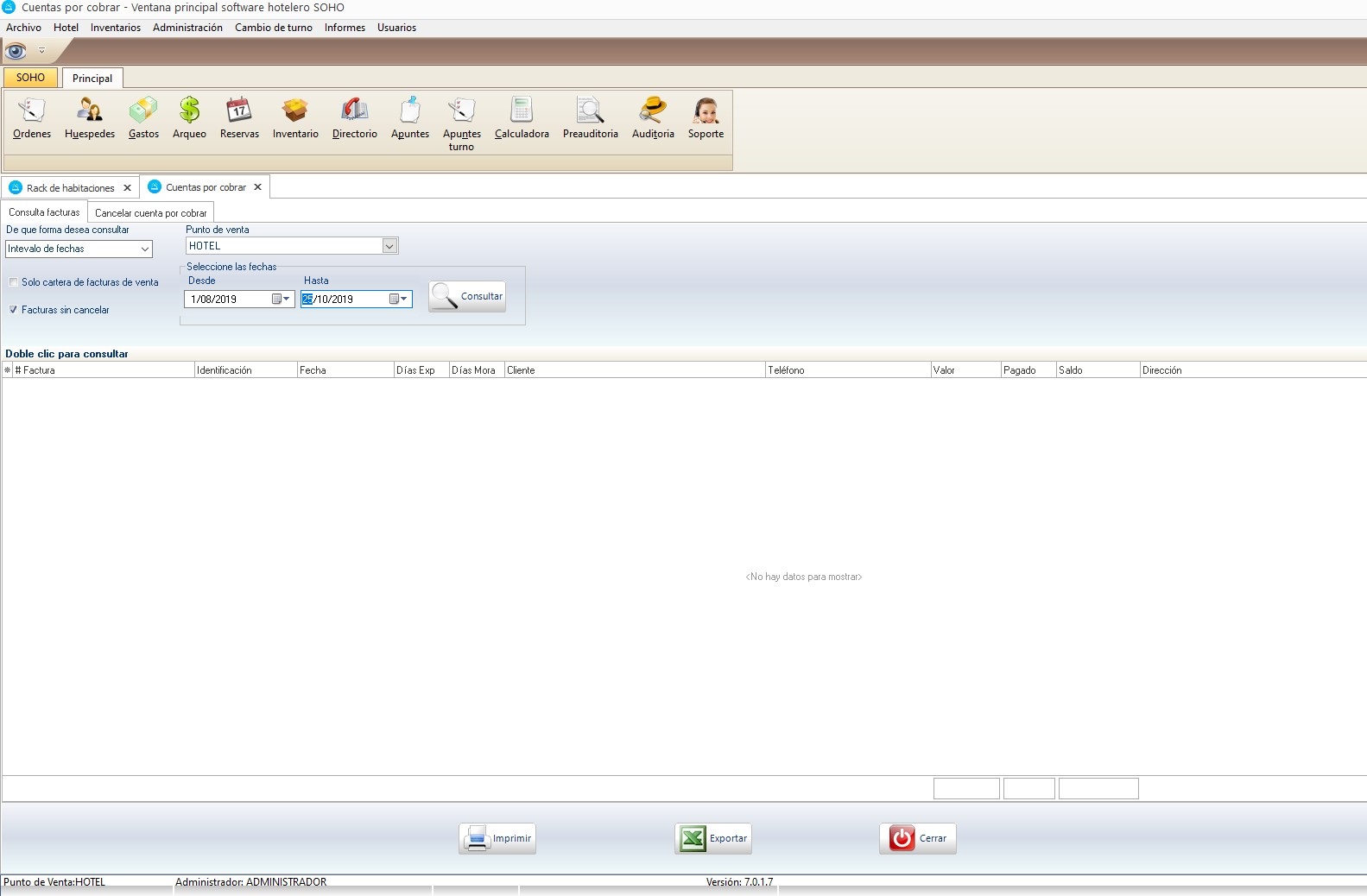Open the Intevalo de fechas dropdown
The width and height of the screenshot is (1367, 896).
[144, 249]
